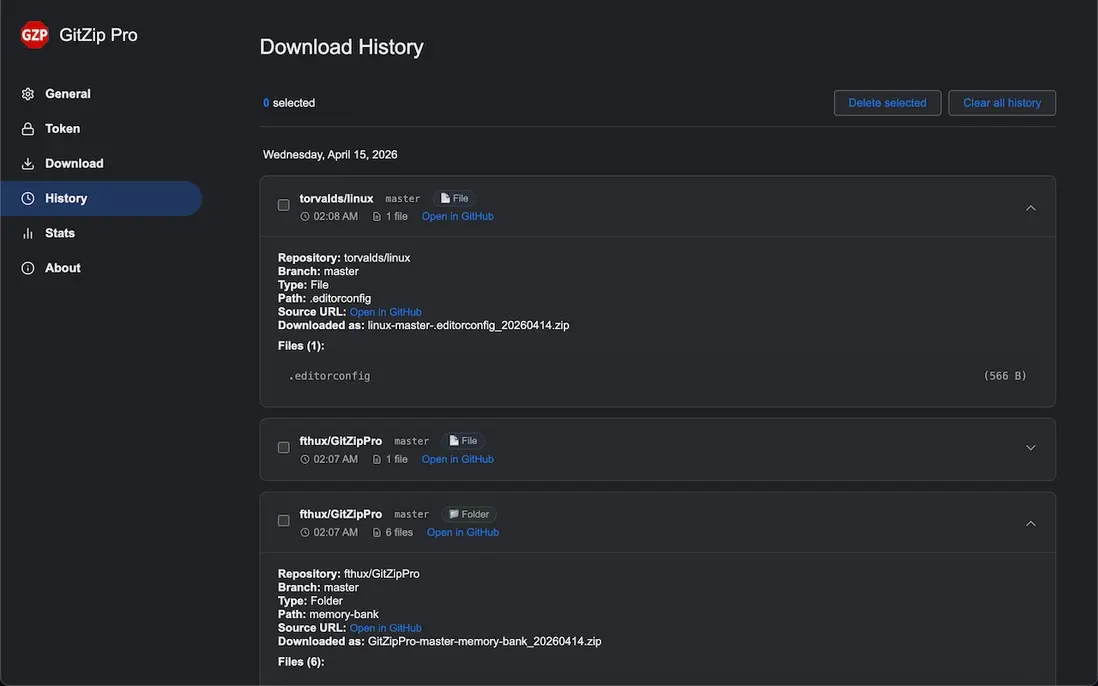Click the GZP logo icon
The height and width of the screenshot is (686, 1098).
(34, 34)
